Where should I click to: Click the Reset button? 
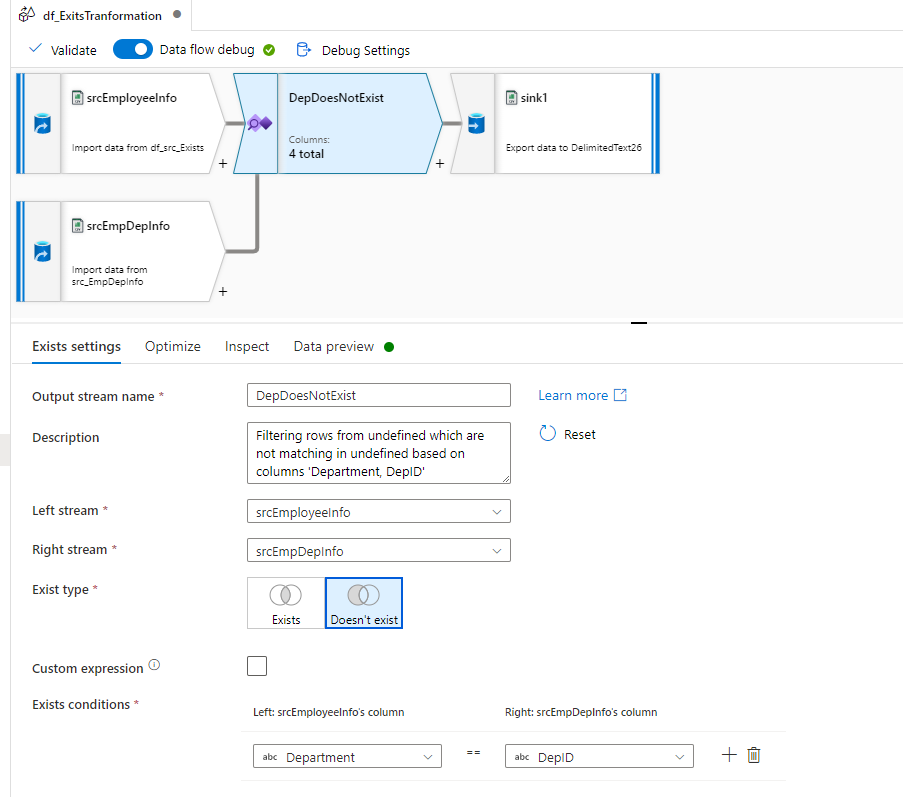[x=567, y=434]
